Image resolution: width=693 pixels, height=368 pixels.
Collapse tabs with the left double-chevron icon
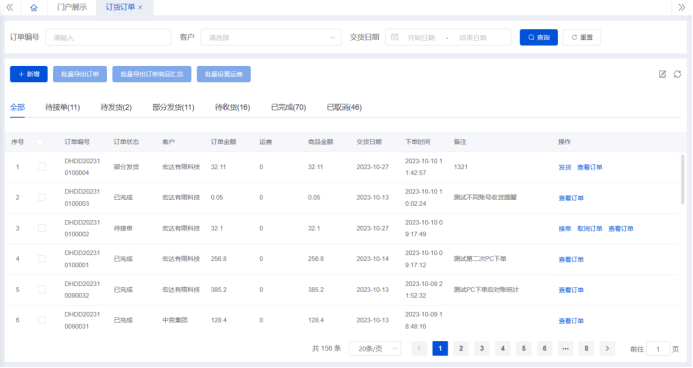(10, 8)
